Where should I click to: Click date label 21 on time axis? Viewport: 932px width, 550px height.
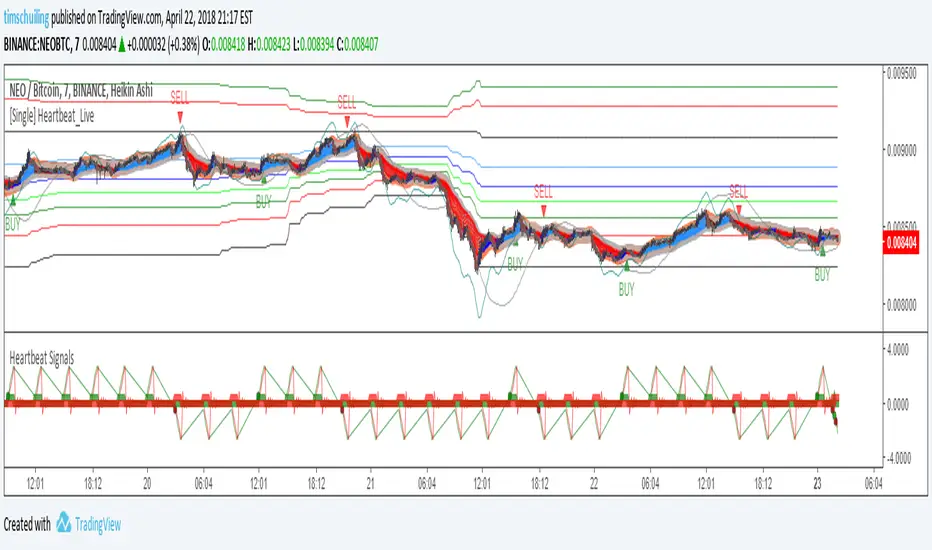click(370, 484)
